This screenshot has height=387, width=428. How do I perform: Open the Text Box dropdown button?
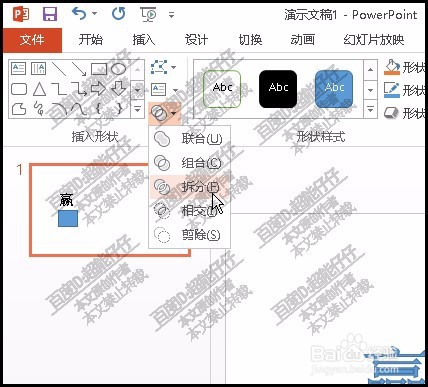[x=164, y=89]
